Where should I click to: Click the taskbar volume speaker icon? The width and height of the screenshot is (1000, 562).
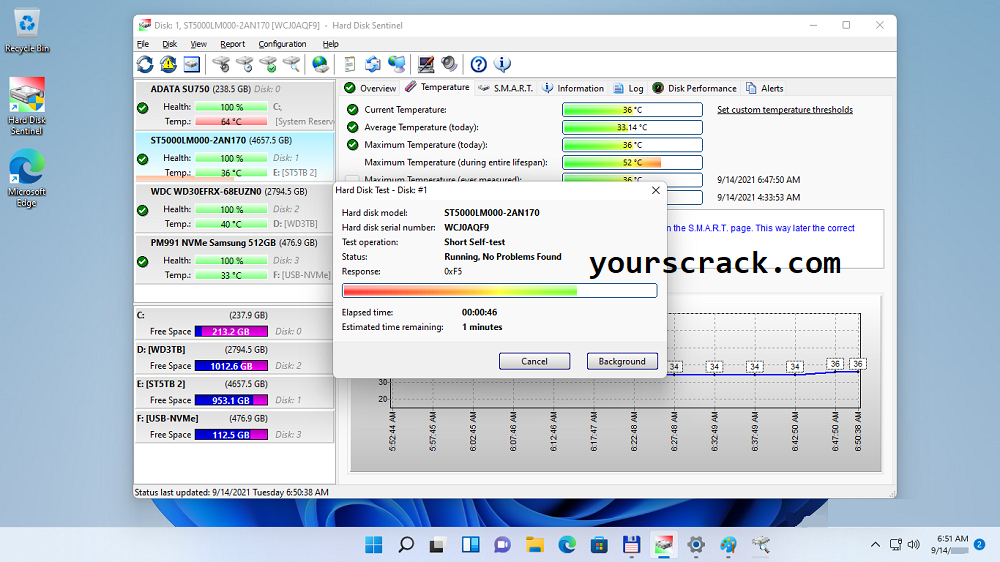tap(914, 544)
